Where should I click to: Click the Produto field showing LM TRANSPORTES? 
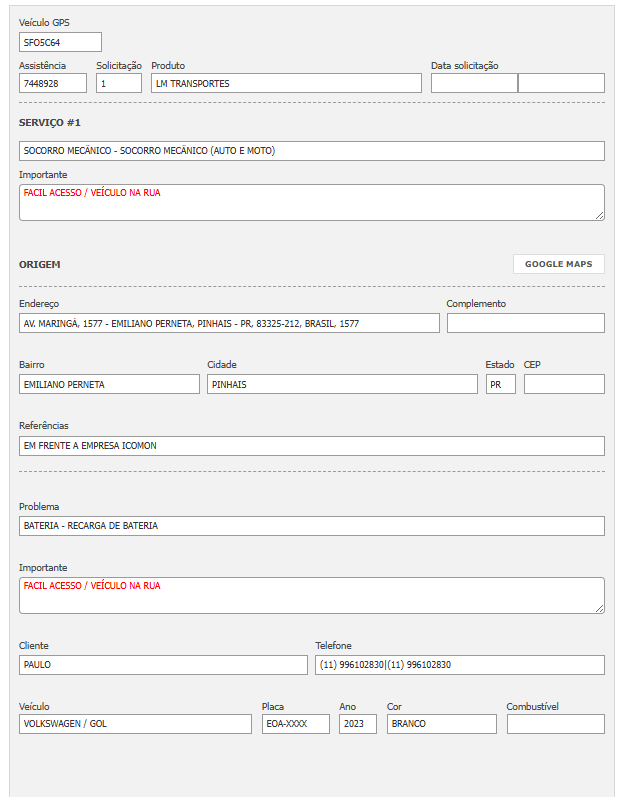coord(286,83)
